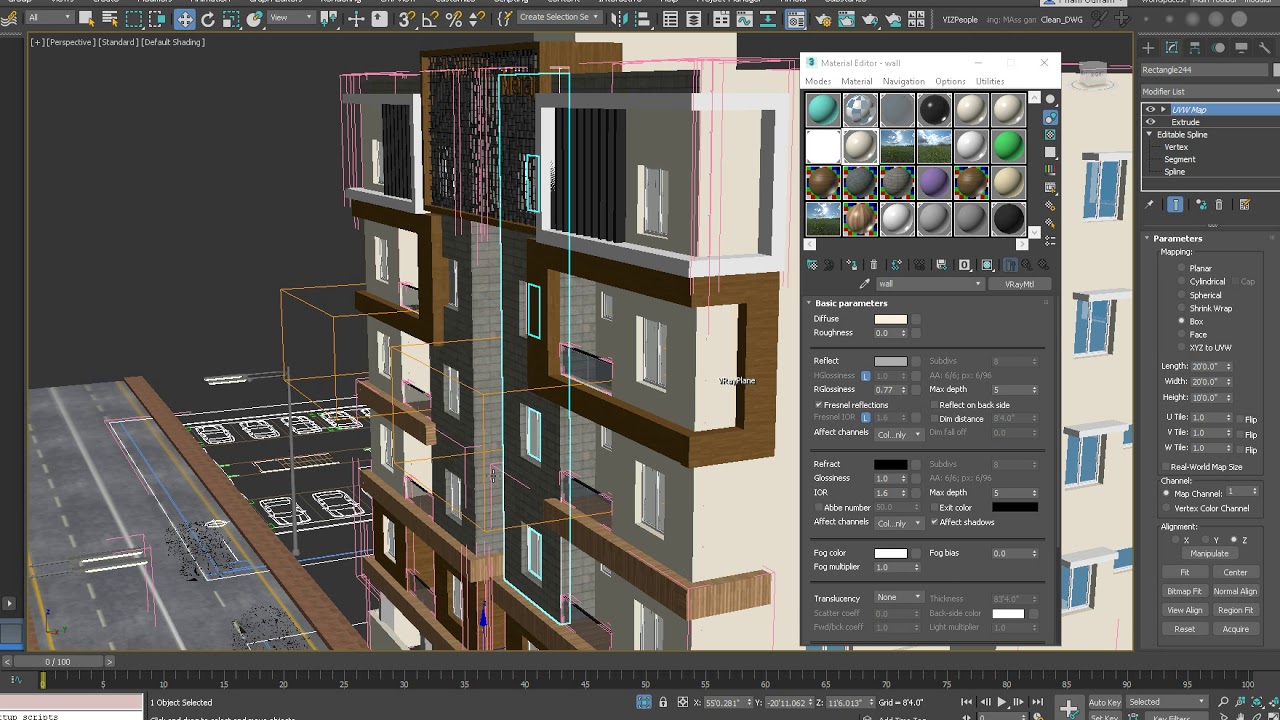Open the Utilities menu in Material Editor
The height and width of the screenshot is (720, 1280).
click(989, 81)
